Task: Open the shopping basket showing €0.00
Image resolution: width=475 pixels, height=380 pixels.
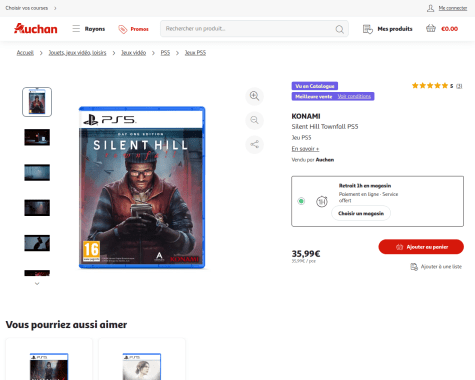Action: pyautogui.click(x=442, y=29)
